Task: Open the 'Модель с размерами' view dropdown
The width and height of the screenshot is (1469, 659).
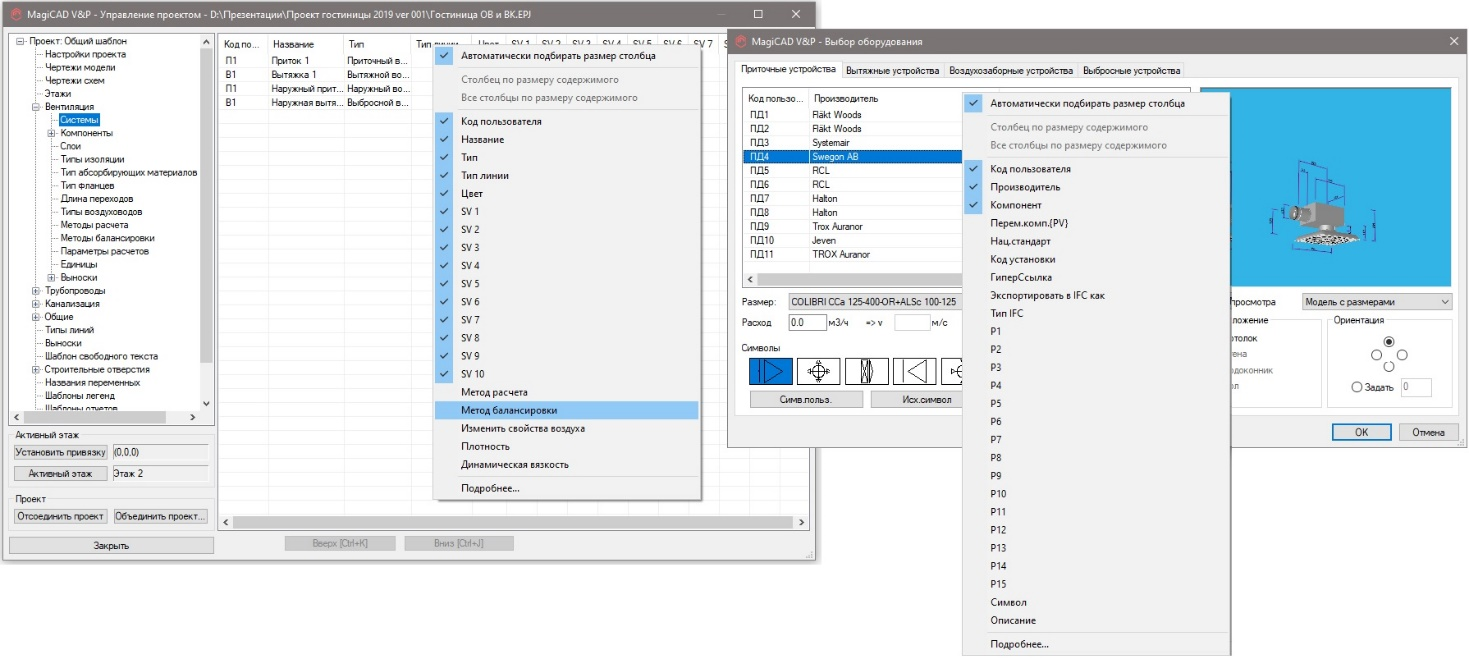Action: [x=1376, y=301]
